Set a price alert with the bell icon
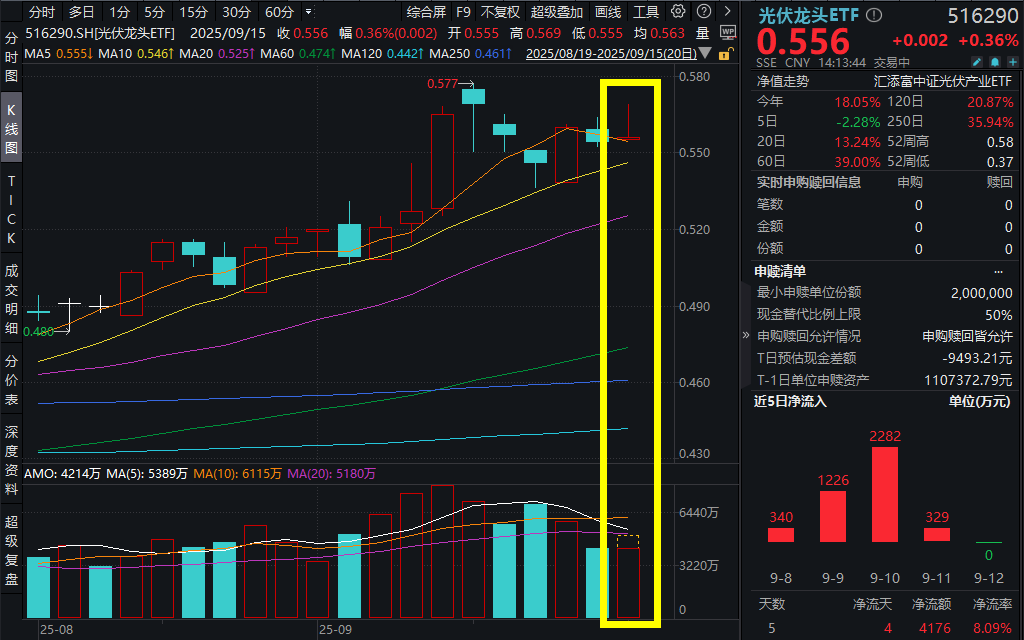This screenshot has height=640, width=1024. 995,62
